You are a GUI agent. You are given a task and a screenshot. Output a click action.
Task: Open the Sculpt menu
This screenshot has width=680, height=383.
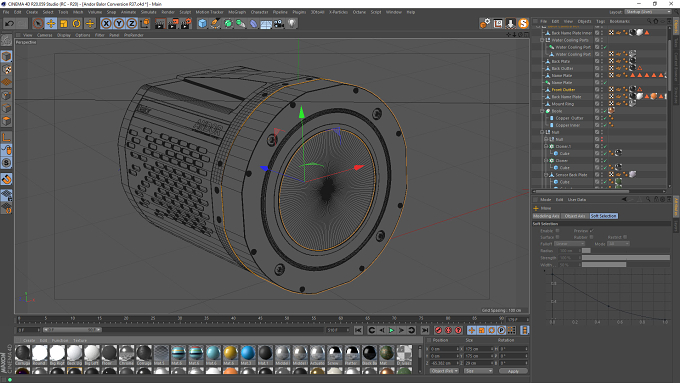(x=185, y=12)
